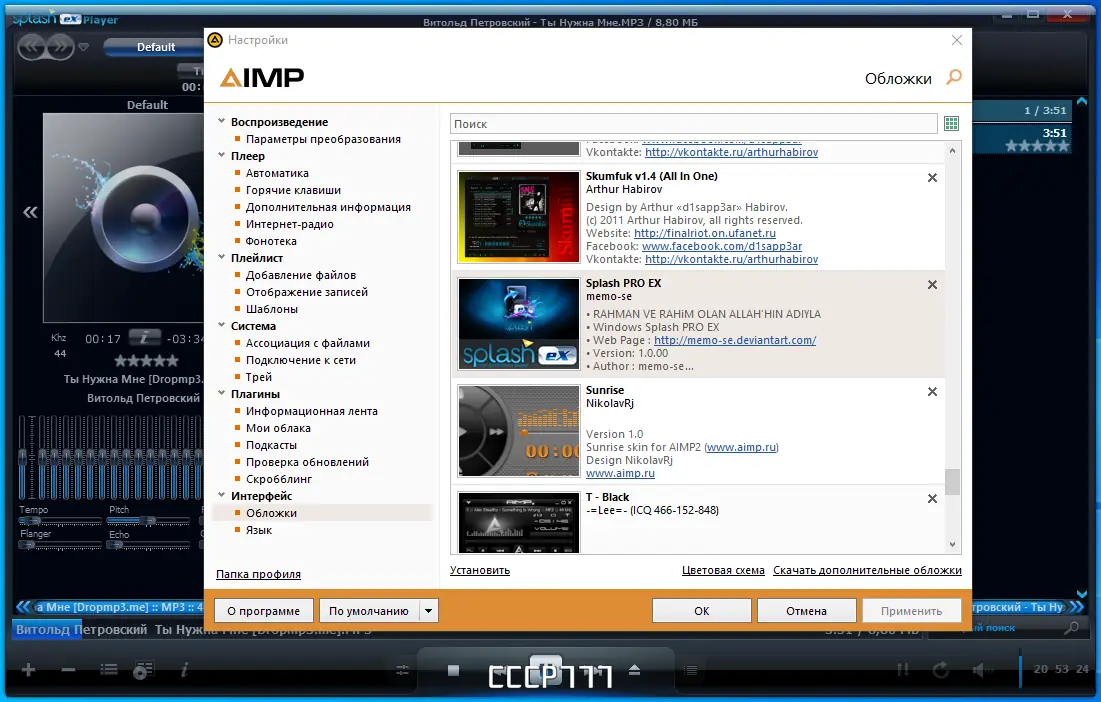Screen dimensions: 1101x702
Task: Collapse the Плеер tree section
Action: pos(222,155)
